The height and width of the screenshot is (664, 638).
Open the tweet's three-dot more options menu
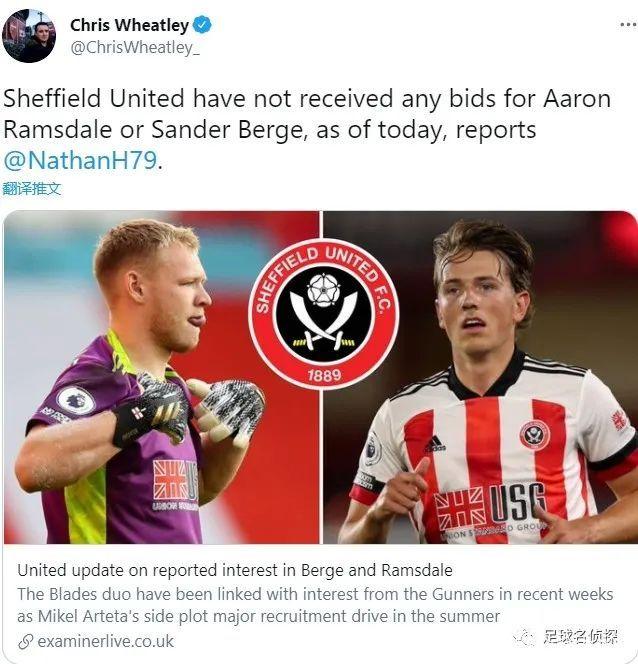coord(628,25)
